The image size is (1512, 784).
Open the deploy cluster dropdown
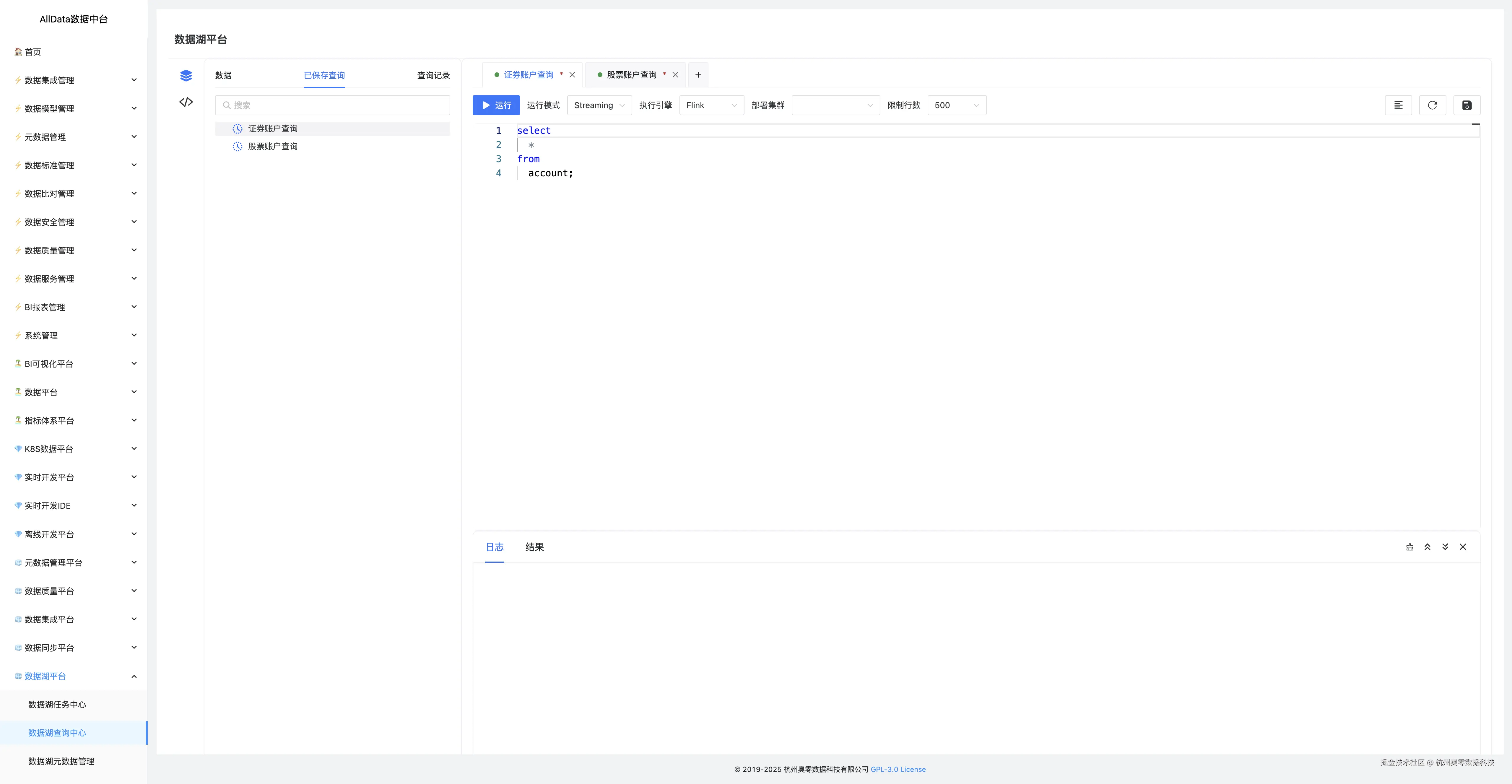pyautogui.click(x=835, y=105)
